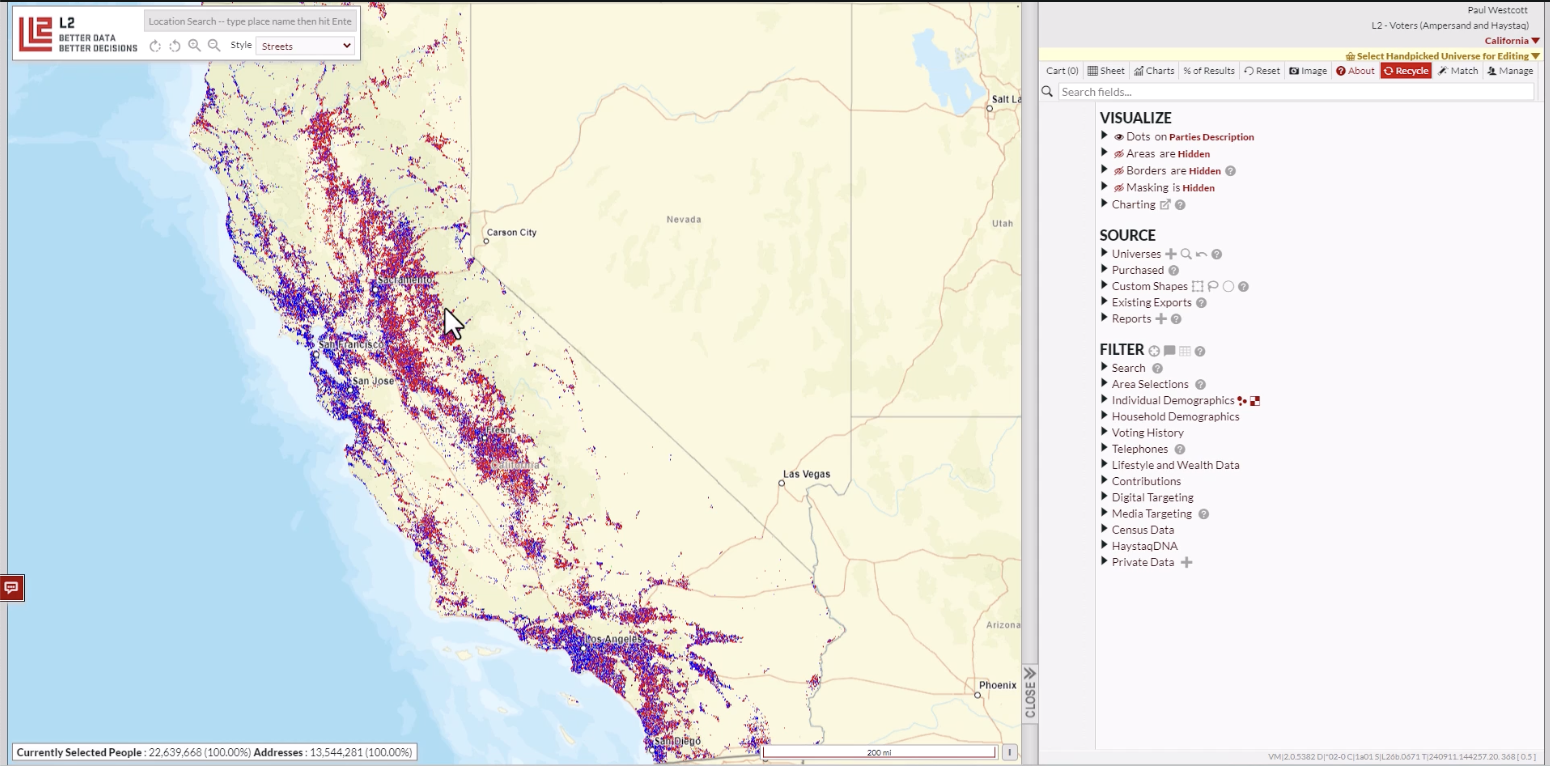Click the Digital Targeting filter label
The image size is (1550, 766).
click(x=1153, y=498)
